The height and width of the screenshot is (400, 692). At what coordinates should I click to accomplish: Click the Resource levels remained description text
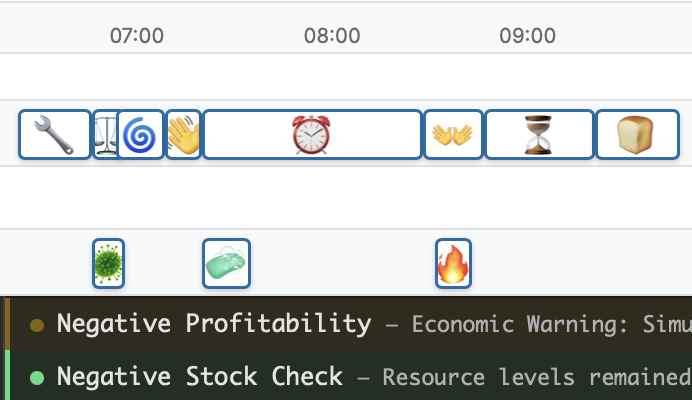[x=536, y=378]
